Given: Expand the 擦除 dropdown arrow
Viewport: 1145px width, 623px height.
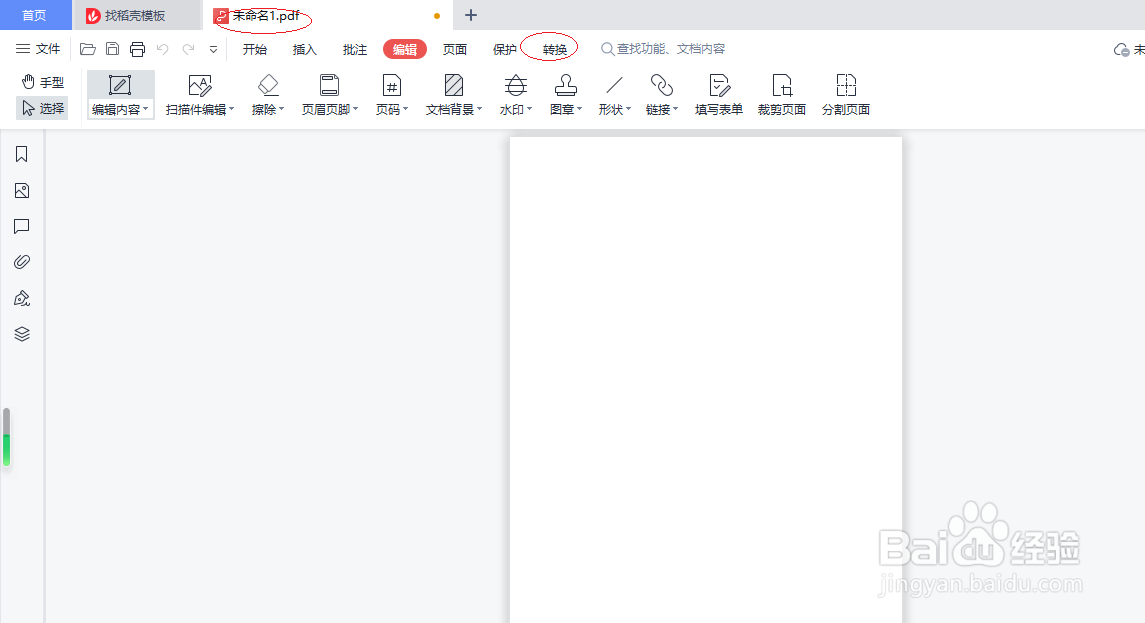Looking at the screenshot, I should click(282, 109).
